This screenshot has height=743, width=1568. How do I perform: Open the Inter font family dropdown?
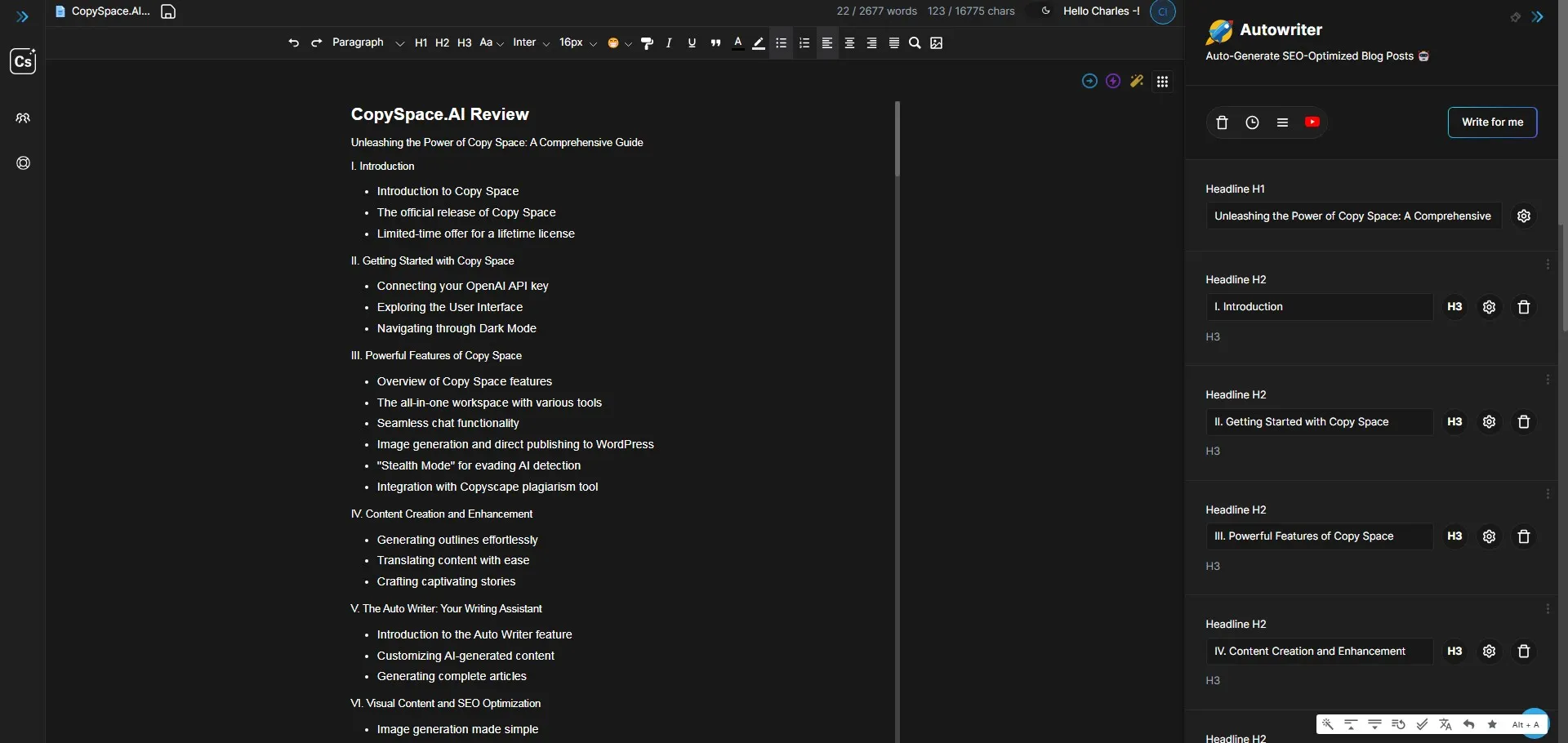[531, 42]
